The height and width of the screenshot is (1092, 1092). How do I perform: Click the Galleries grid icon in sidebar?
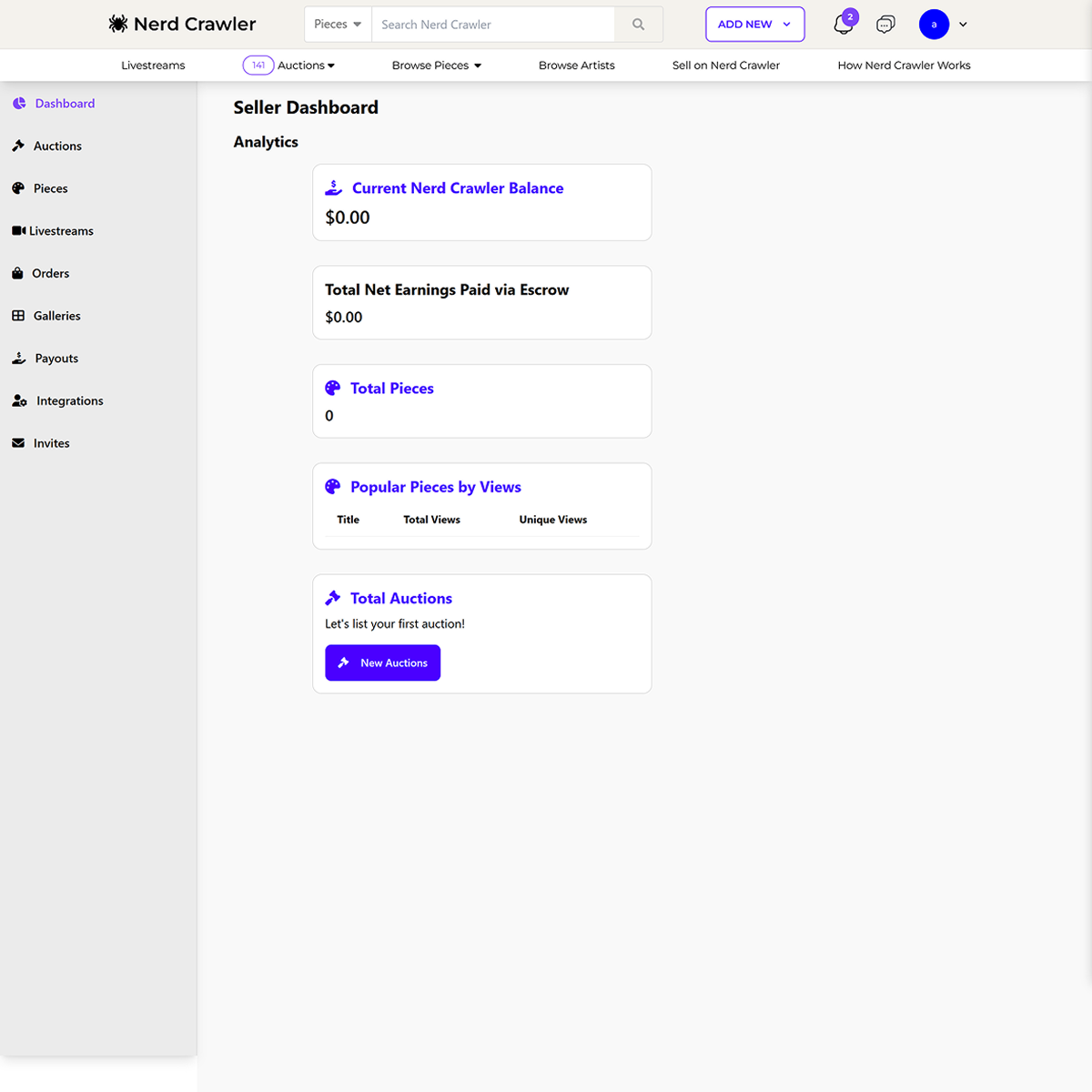pyautogui.click(x=18, y=316)
